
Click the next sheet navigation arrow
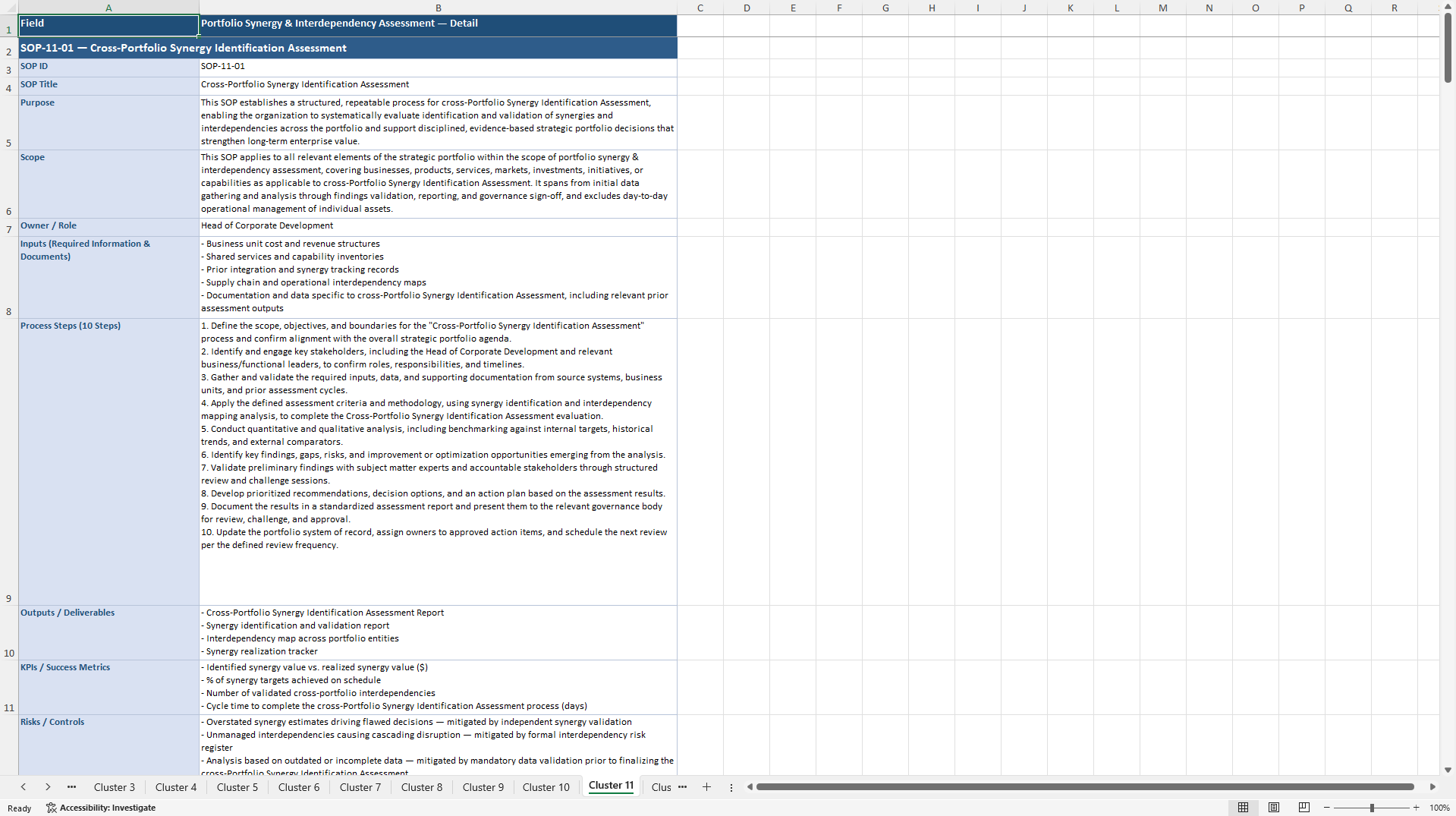pyautogui.click(x=48, y=787)
